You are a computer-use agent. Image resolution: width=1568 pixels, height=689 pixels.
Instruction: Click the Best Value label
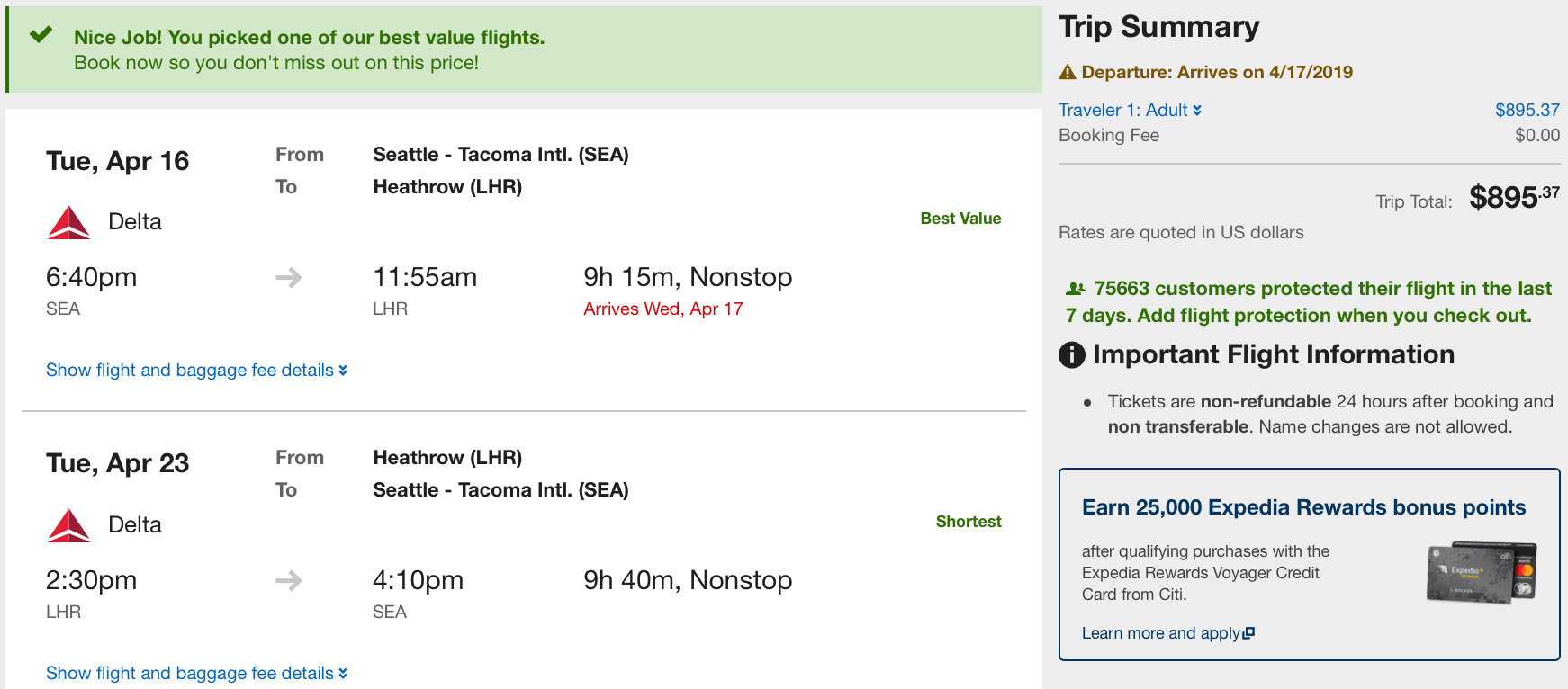960,219
